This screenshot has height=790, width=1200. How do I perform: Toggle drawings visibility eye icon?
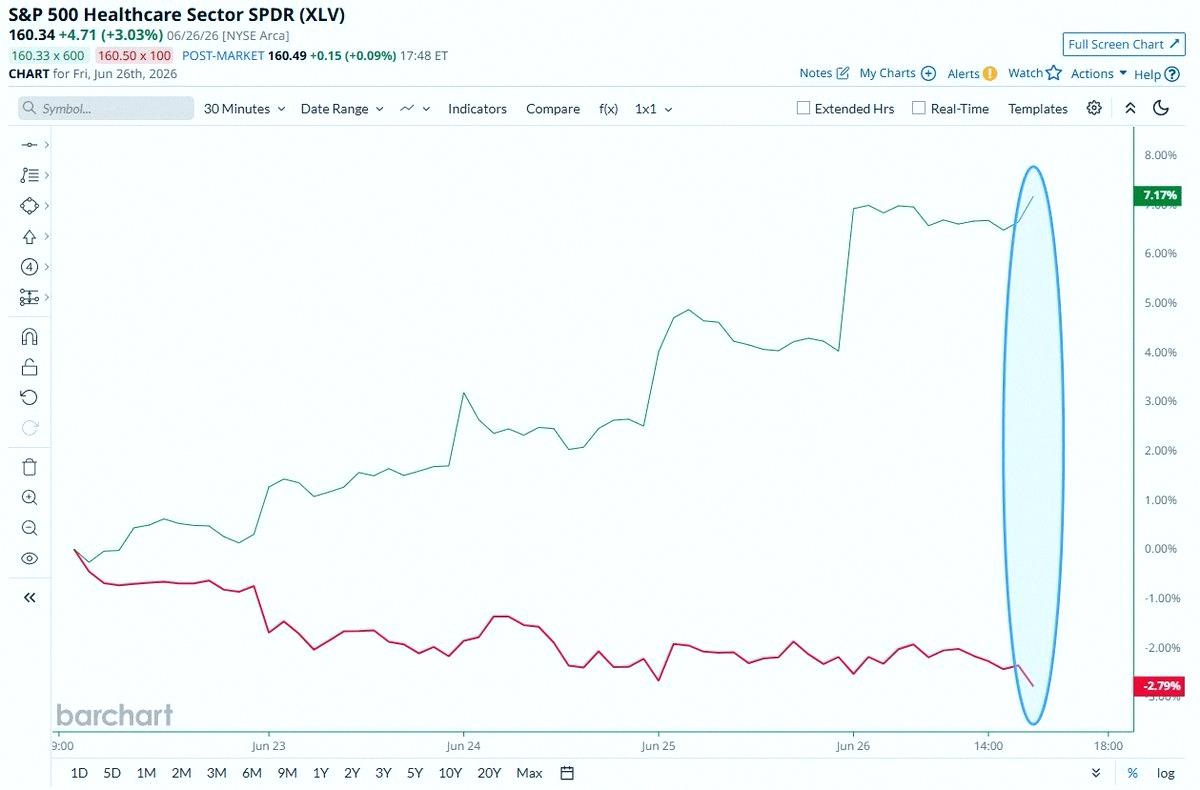click(x=29, y=559)
